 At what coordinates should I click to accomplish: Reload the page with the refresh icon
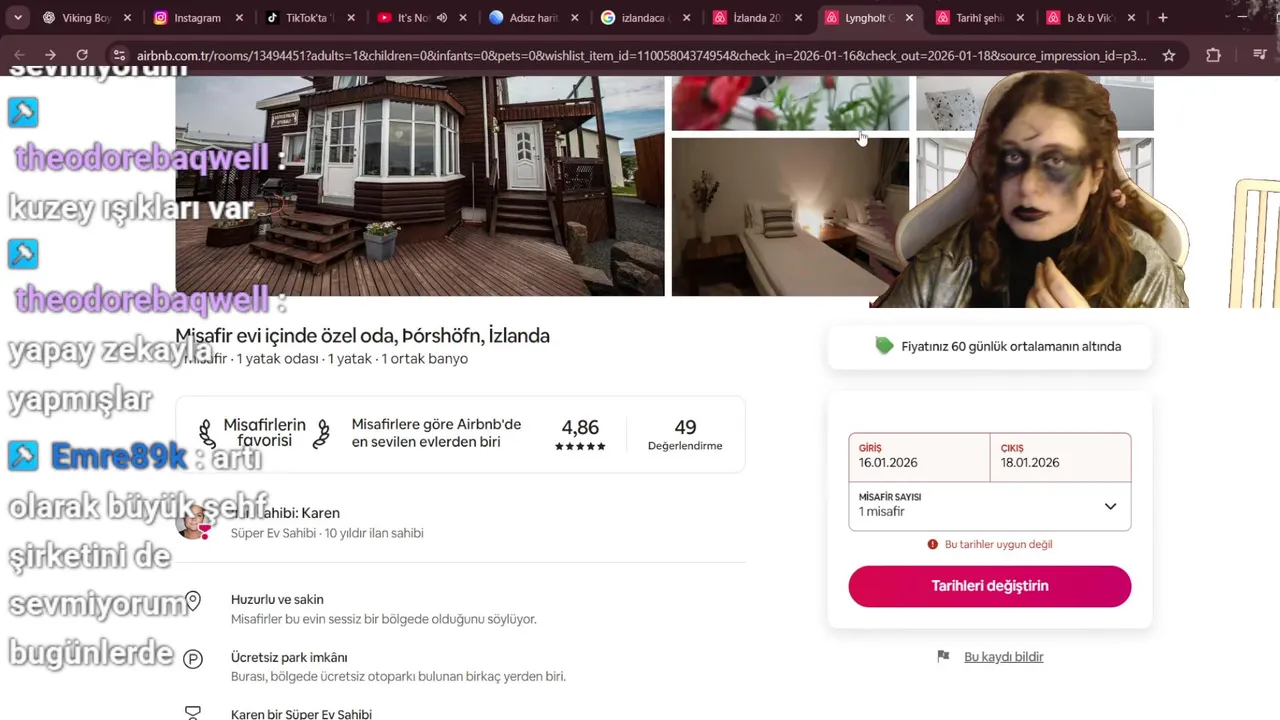[82, 55]
